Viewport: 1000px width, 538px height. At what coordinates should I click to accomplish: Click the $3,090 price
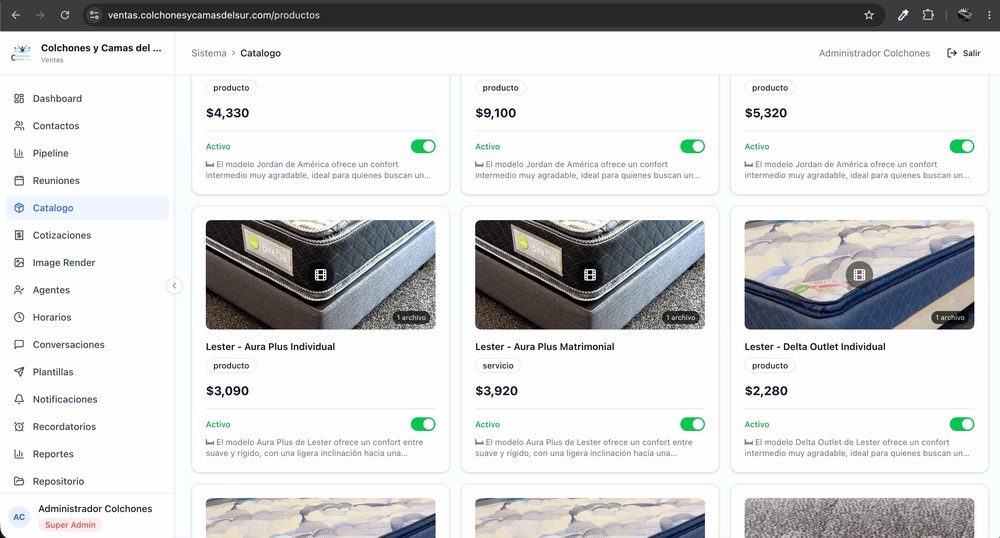(228, 391)
